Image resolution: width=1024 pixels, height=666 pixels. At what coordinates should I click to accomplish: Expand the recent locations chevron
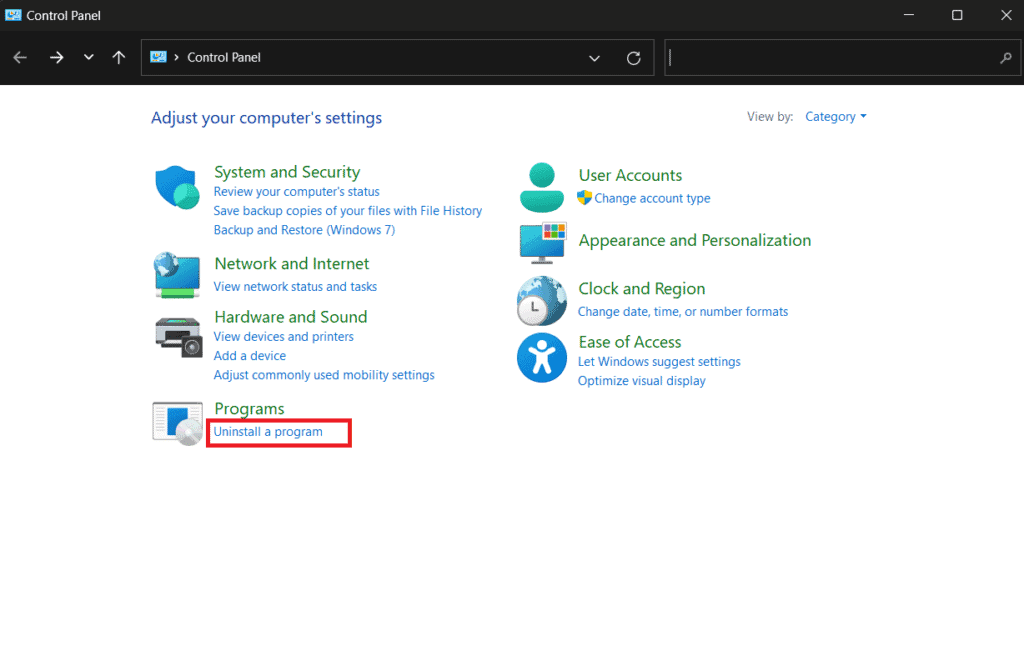(x=89, y=58)
